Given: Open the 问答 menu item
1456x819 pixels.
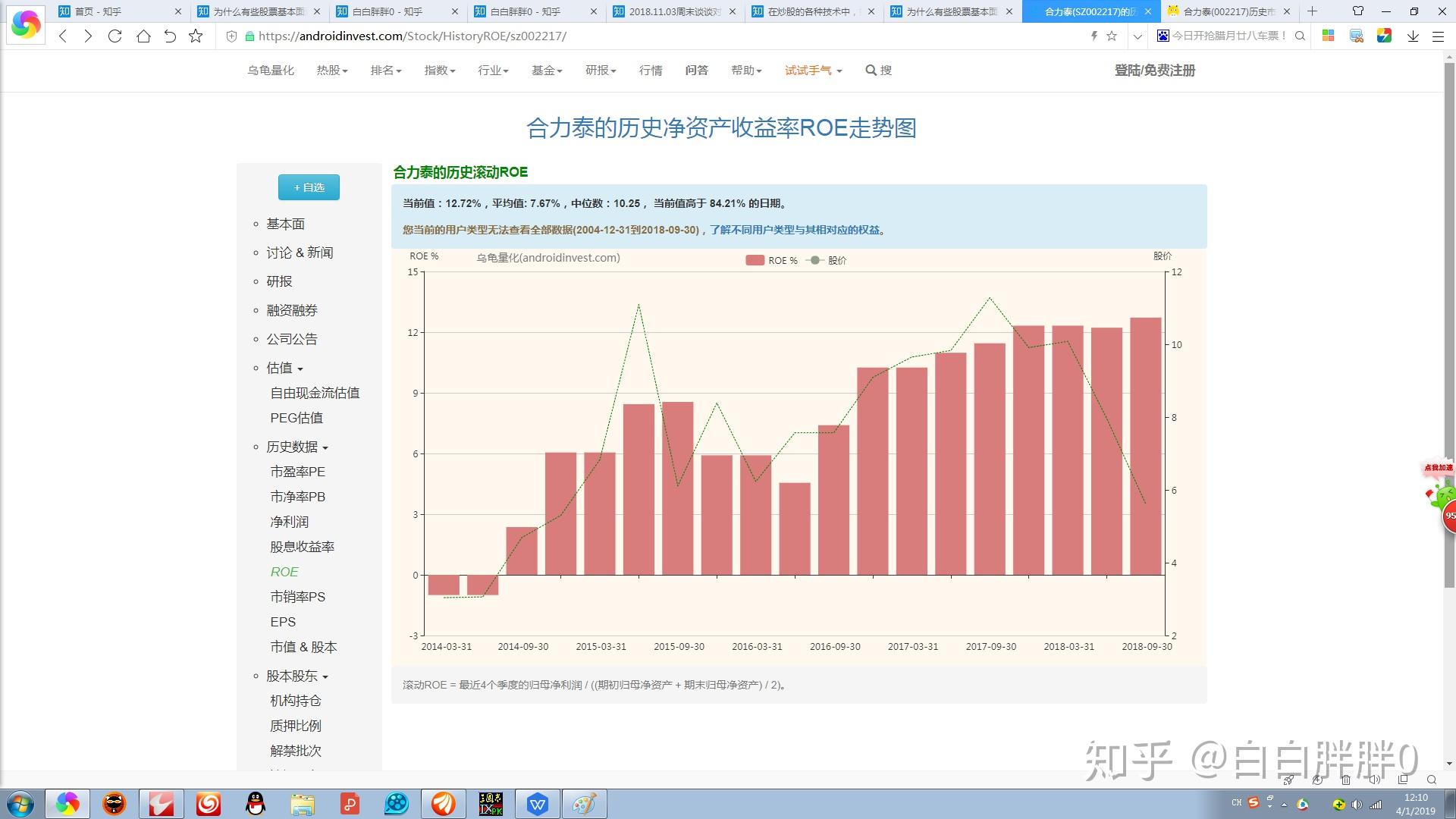Looking at the screenshot, I should (x=696, y=71).
